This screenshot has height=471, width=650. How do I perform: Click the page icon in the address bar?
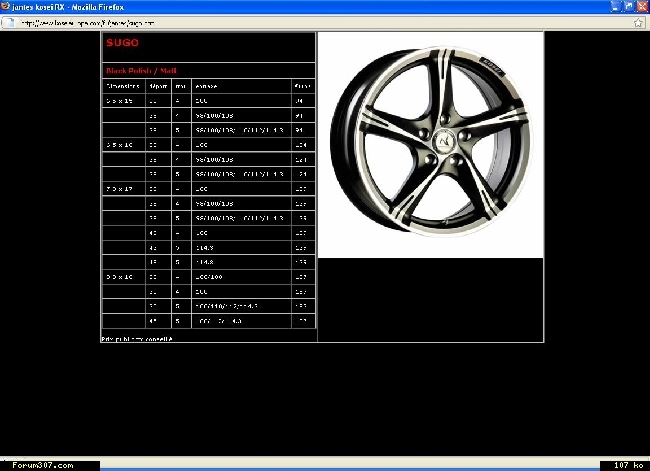pos(10,23)
